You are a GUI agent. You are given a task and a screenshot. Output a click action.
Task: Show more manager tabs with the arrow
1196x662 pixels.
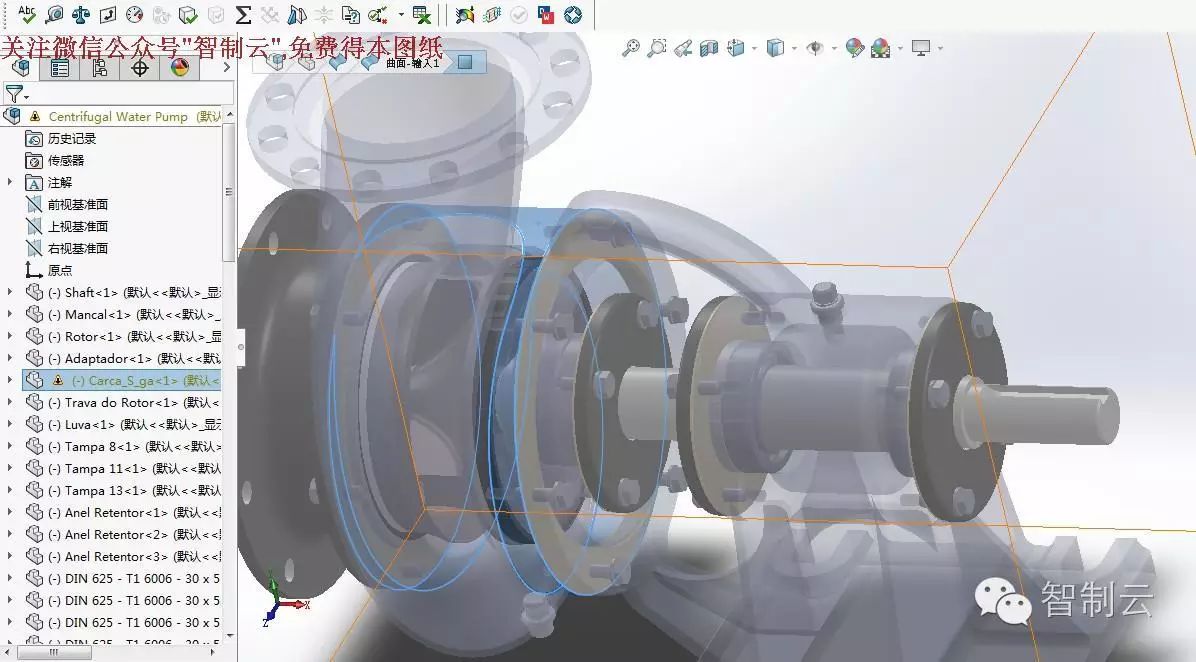tap(226, 68)
